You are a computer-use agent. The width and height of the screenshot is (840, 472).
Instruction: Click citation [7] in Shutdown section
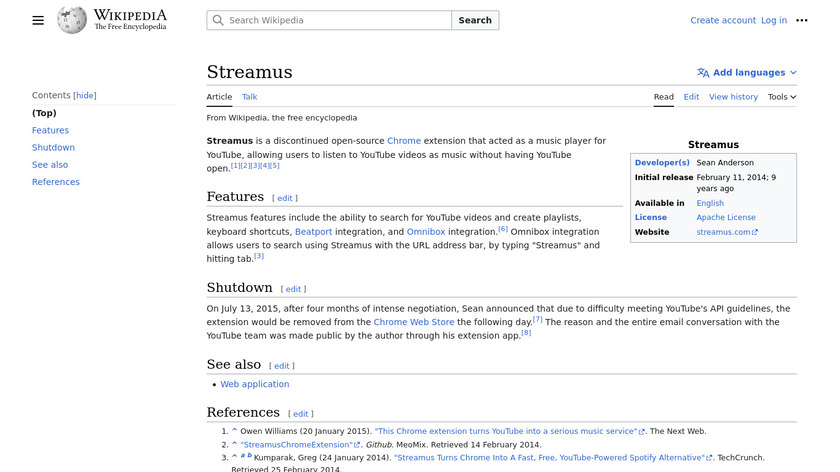537,319
